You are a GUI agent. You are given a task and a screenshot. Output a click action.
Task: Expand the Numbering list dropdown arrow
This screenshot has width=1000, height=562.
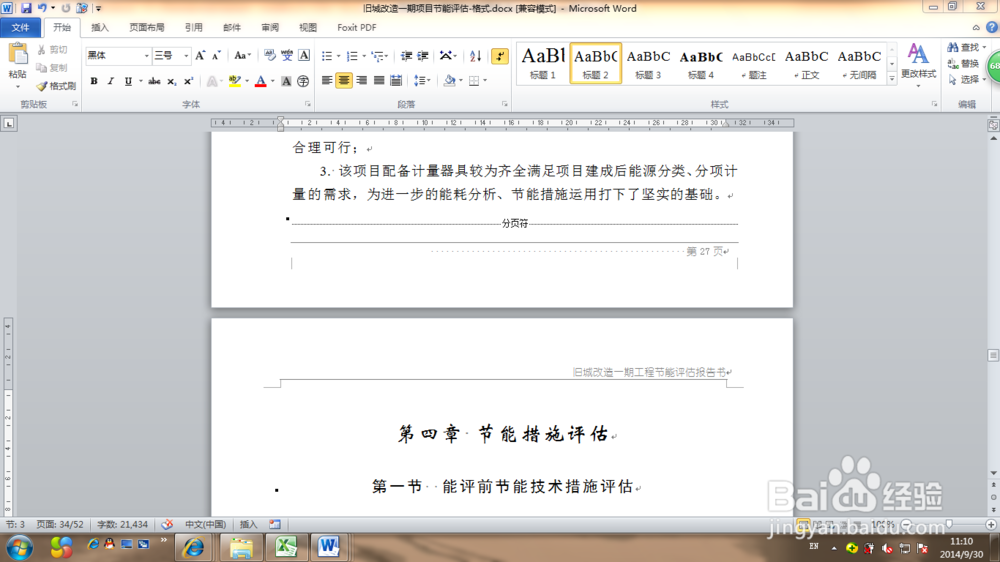(x=364, y=56)
